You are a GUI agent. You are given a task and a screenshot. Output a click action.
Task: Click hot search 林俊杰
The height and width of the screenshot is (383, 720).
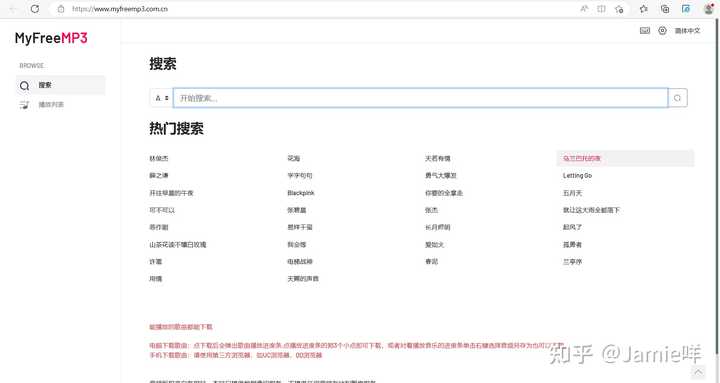pos(159,158)
